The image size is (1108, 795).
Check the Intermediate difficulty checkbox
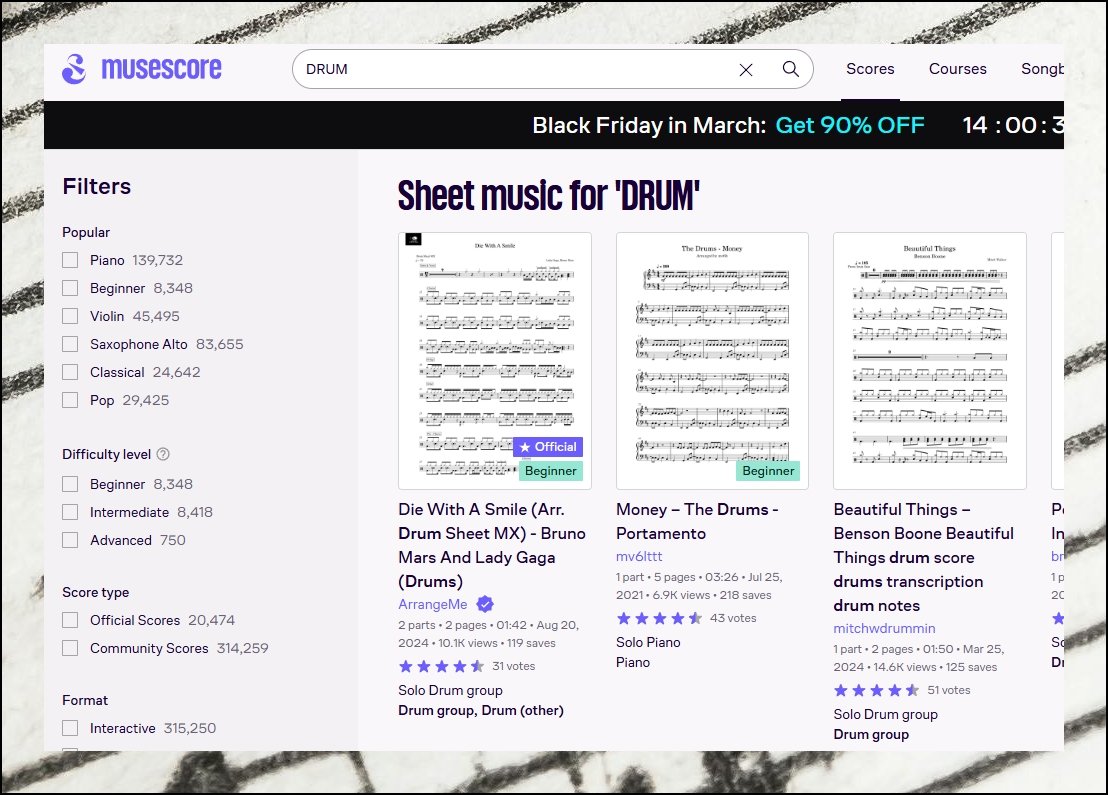(x=70, y=512)
